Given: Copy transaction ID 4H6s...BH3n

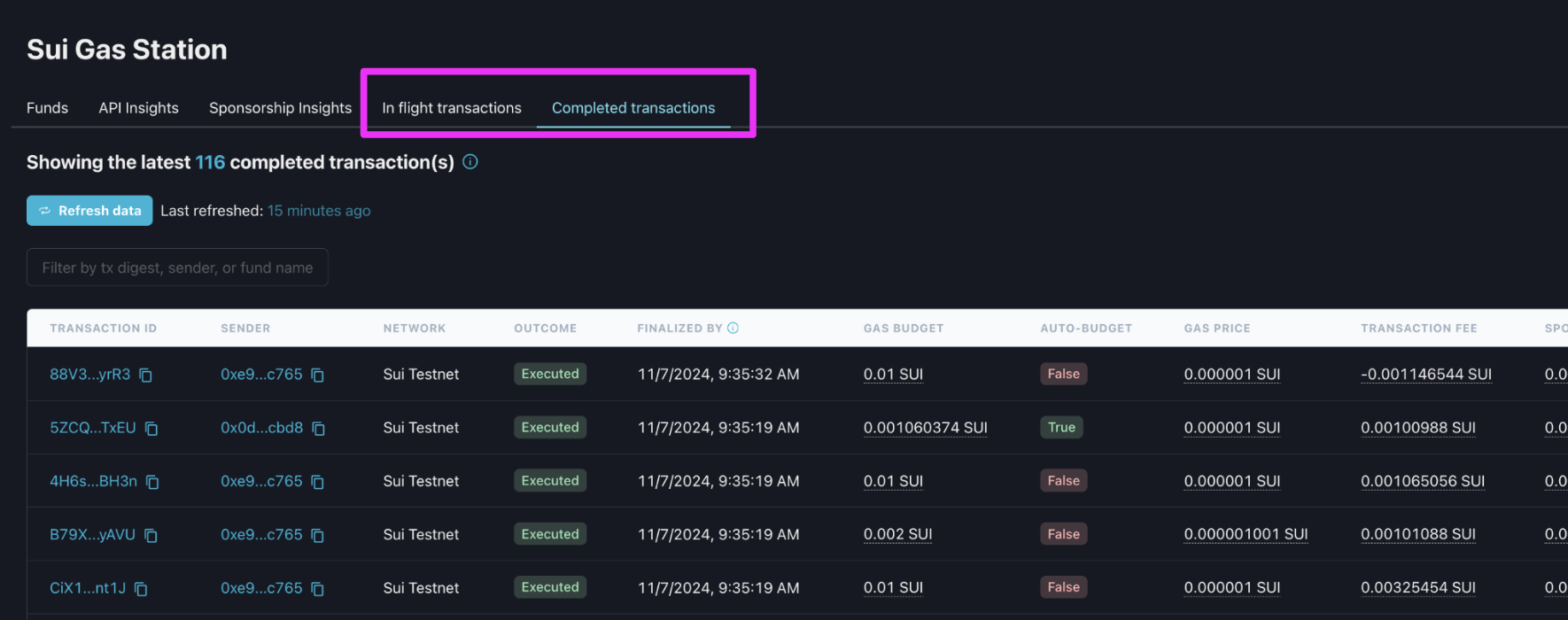Looking at the screenshot, I should pos(152,482).
